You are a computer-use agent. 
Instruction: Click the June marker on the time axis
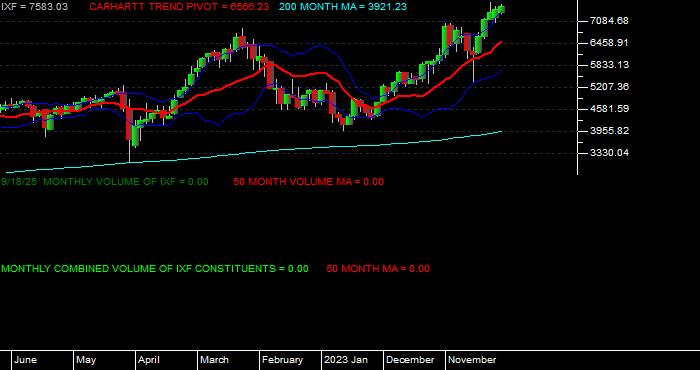[x=26, y=360]
